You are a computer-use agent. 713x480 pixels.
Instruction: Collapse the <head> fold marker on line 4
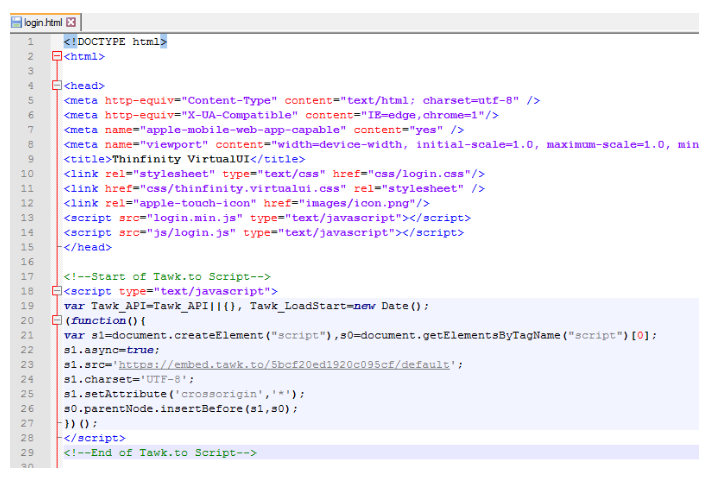pyautogui.click(x=57, y=85)
